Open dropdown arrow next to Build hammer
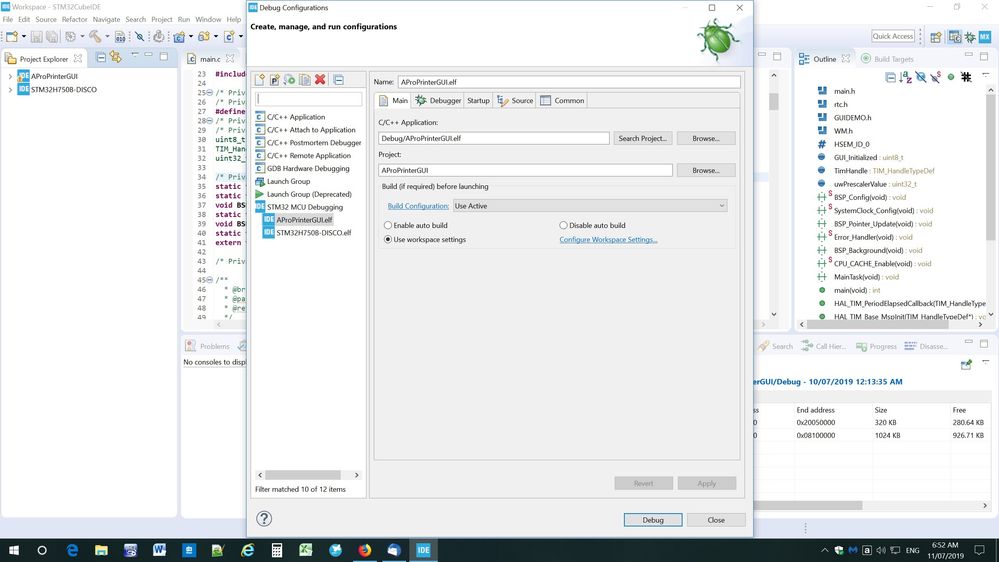999x562 pixels. (106, 37)
